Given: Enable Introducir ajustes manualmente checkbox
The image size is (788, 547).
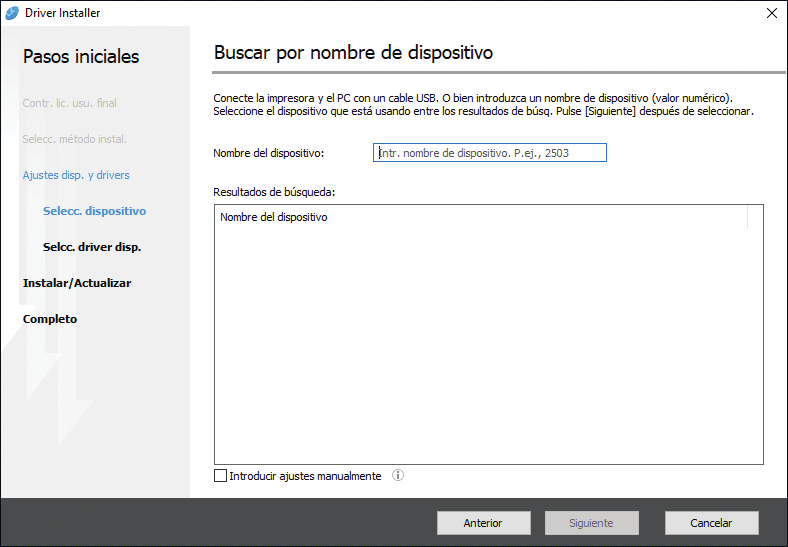Looking at the screenshot, I should (x=221, y=476).
